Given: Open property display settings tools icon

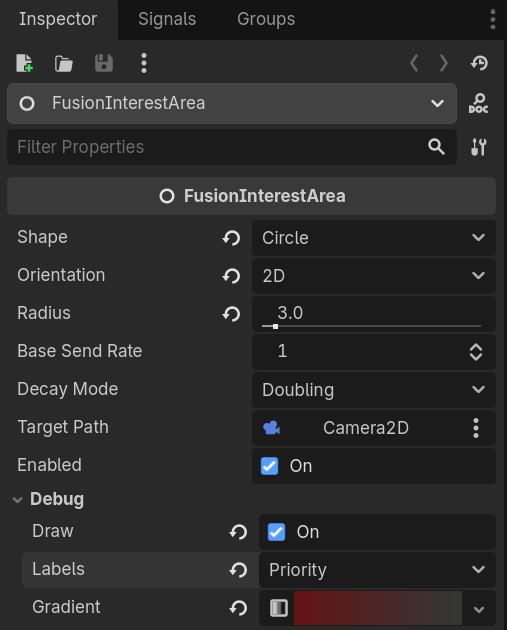Looking at the screenshot, I should (478, 147).
